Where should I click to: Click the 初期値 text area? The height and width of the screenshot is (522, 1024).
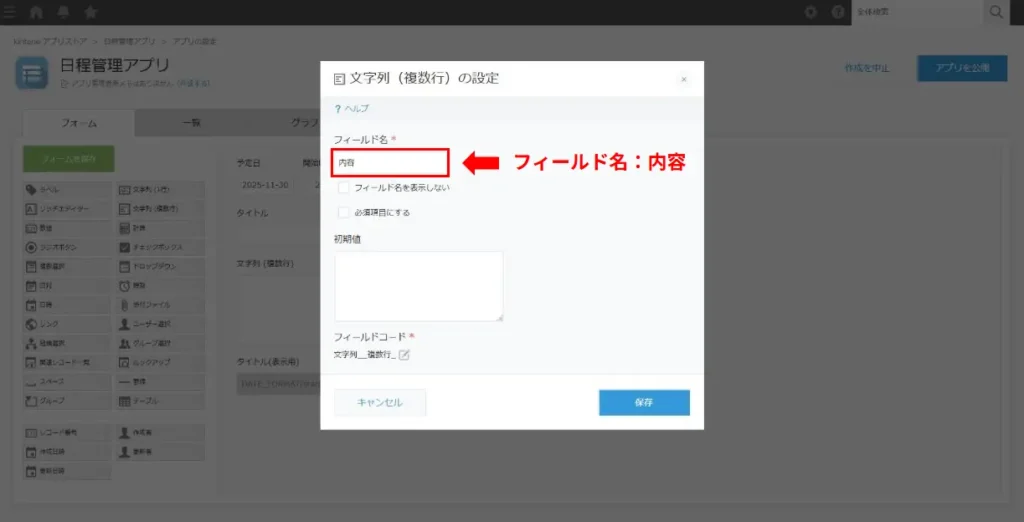(419, 286)
